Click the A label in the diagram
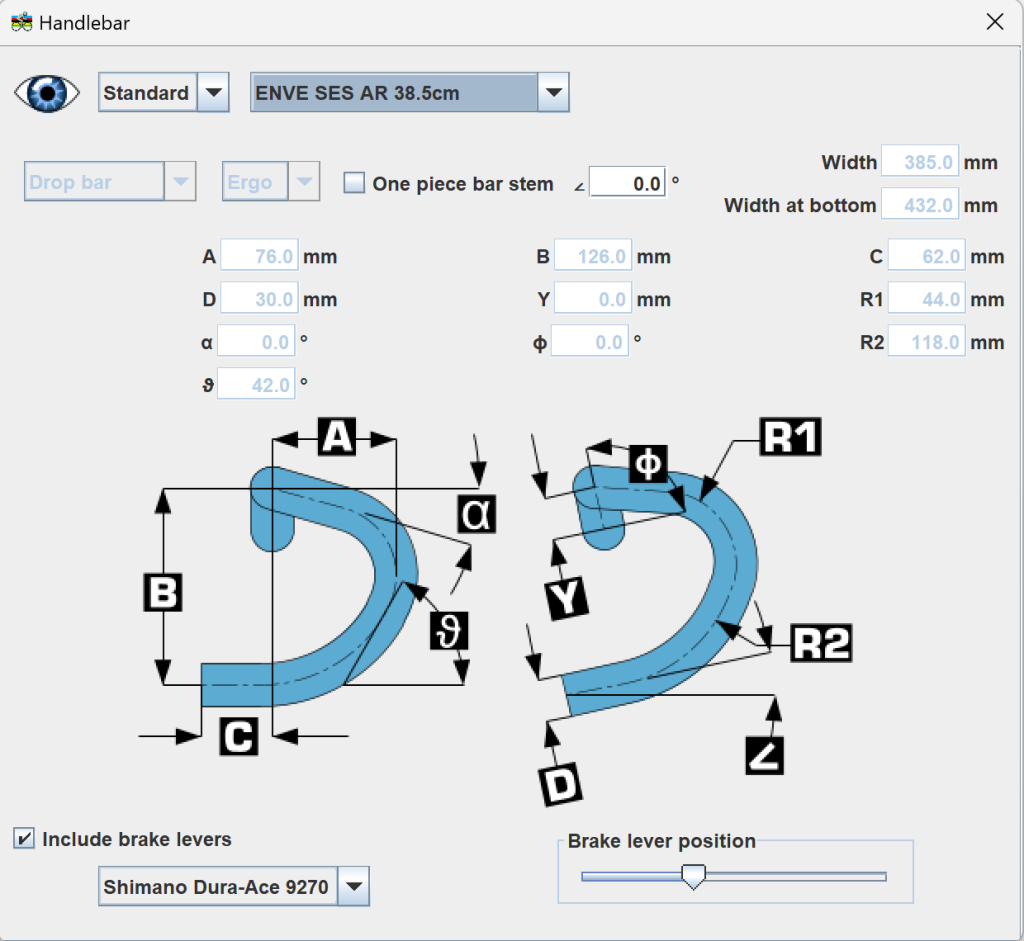Screen dimensions: 1024x941 click(x=337, y=436)
